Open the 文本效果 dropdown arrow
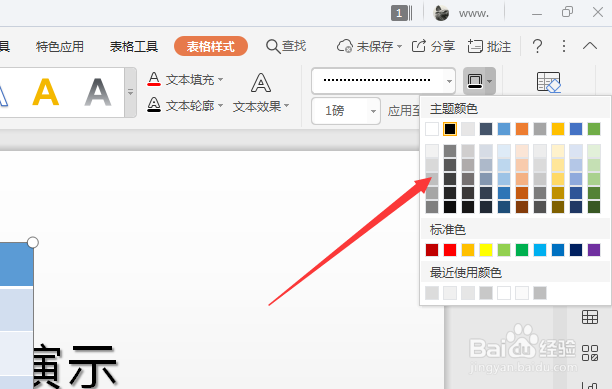 287,105
